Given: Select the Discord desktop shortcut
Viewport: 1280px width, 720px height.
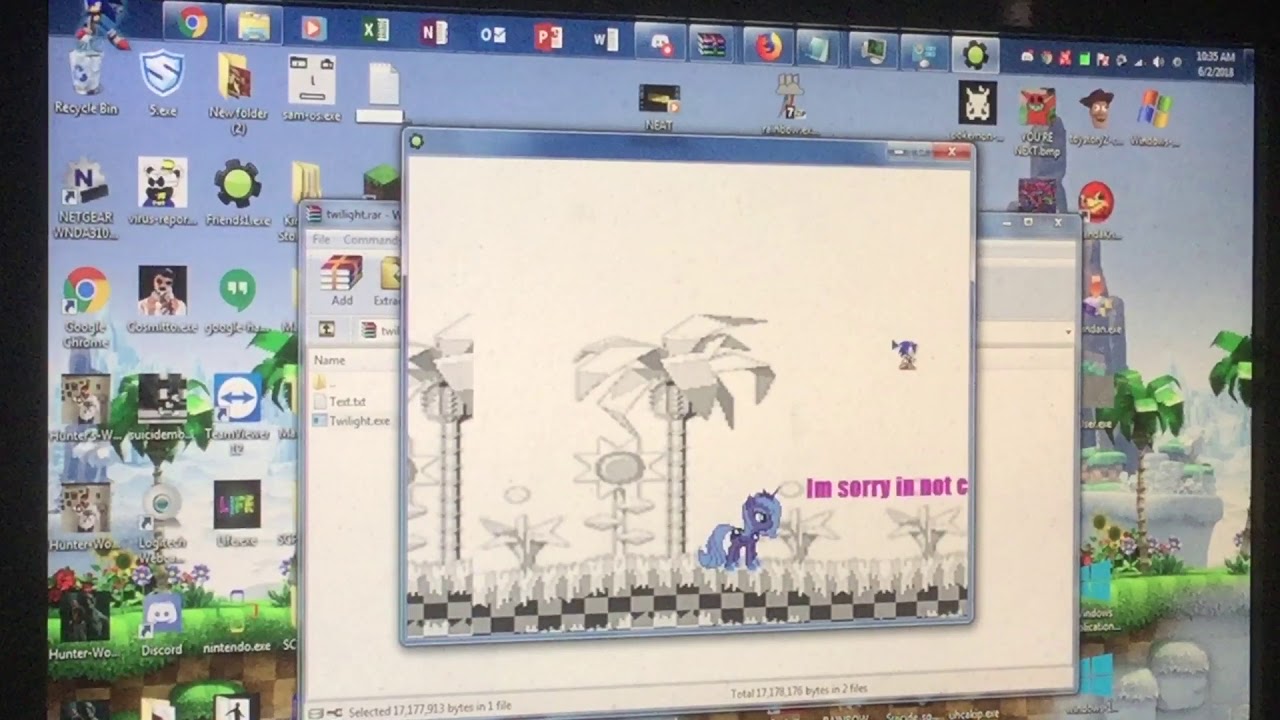Looking at the screenshot, I should point(161,625).
